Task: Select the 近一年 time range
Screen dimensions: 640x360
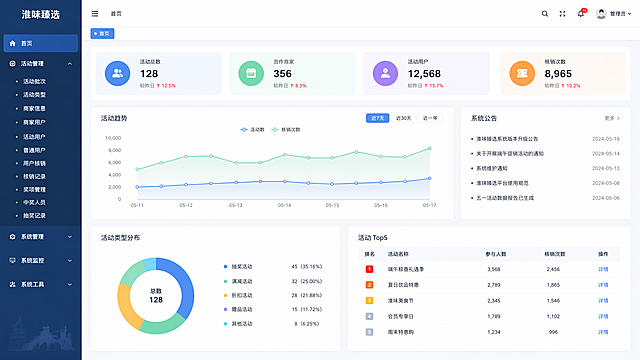Action: pyautogui.click(x=430, y=118)
